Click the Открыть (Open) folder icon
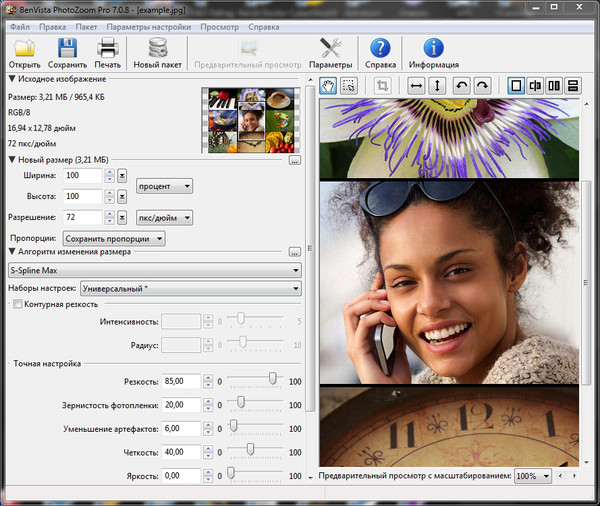Viewport: 600px width, 506px height. [x=25, y=48]
